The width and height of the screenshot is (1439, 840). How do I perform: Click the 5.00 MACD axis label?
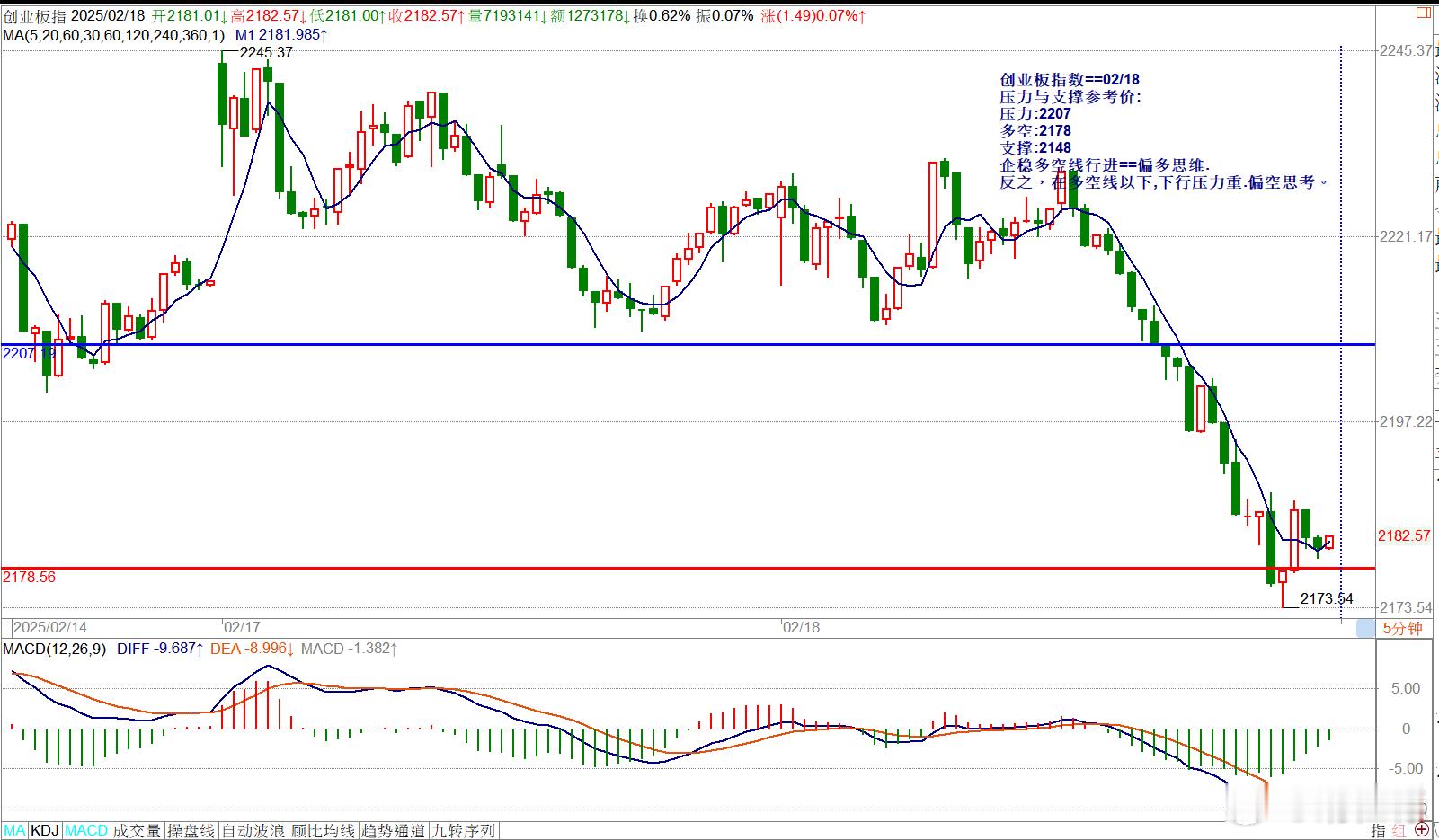pyautogui.click(x=1405, y=688)
